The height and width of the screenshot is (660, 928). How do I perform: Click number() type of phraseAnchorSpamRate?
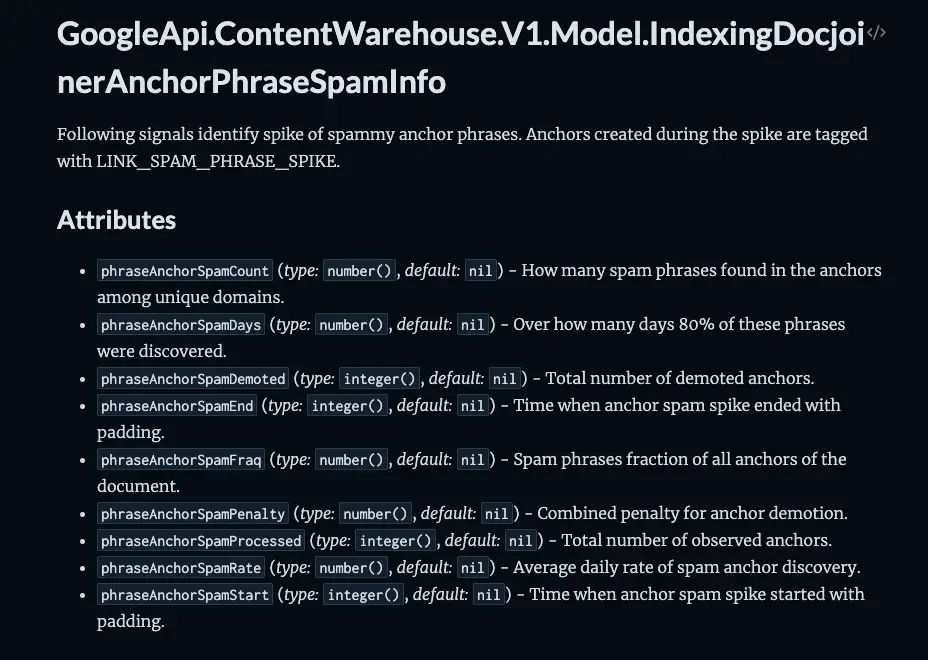pos(352,568)
